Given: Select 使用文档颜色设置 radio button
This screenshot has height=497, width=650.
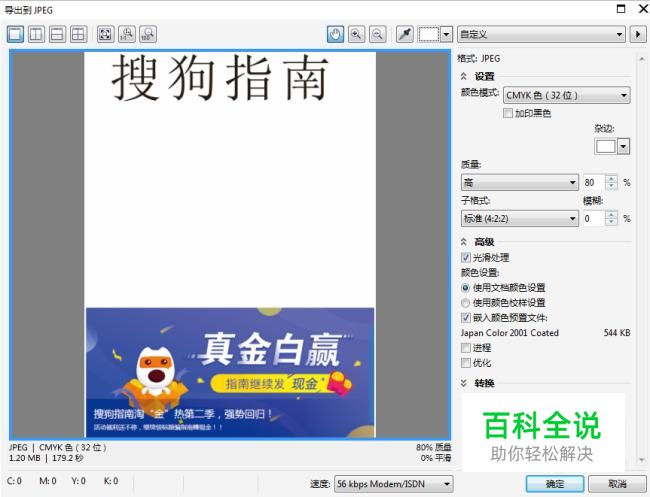Looking at the screenshot, I should pyautogui.click(x=466, y=288).
